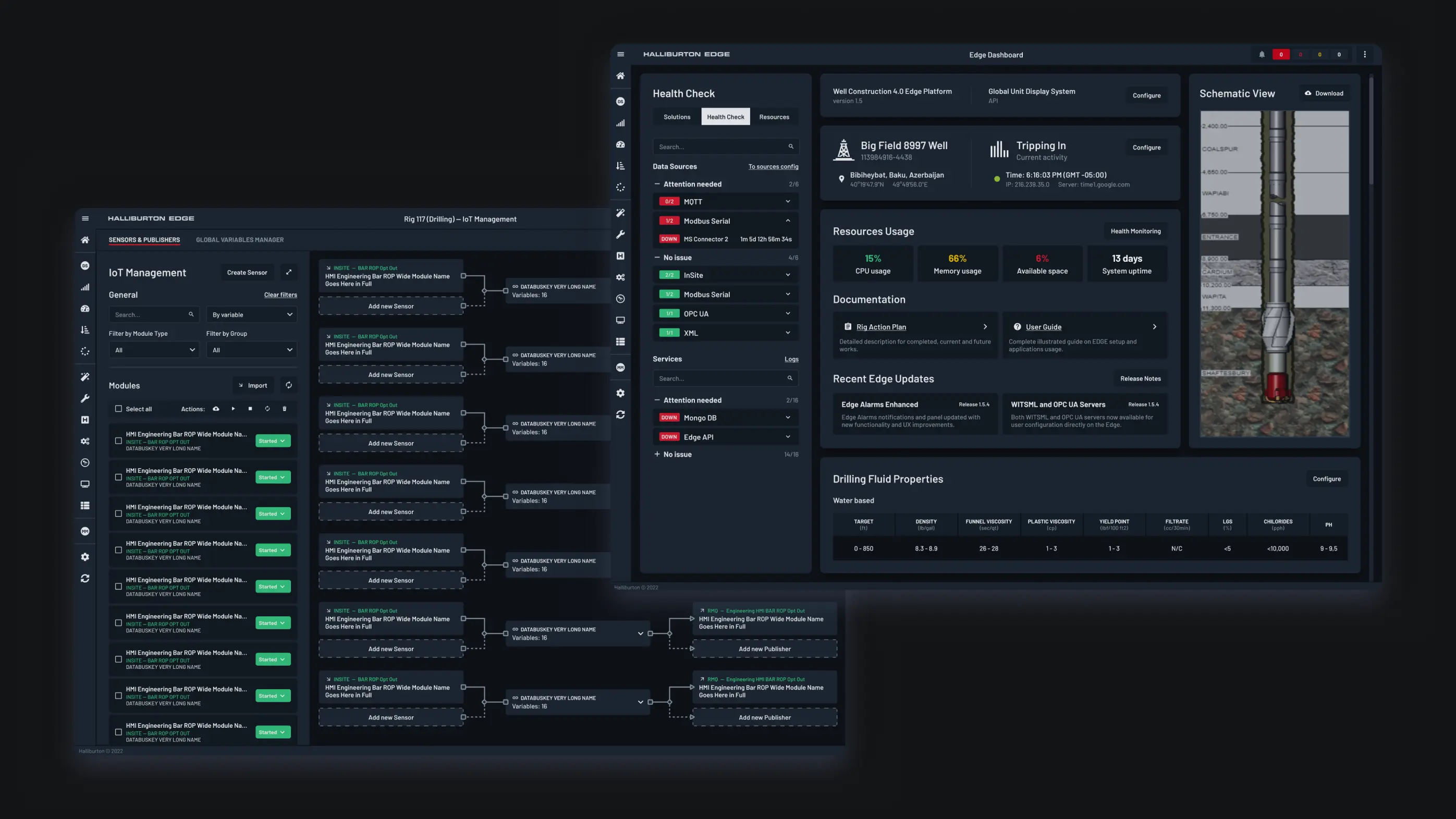Screen dimensions: 1456x819
Task: Enable the Select all checkbox in Modules
Action: point(119,409)
